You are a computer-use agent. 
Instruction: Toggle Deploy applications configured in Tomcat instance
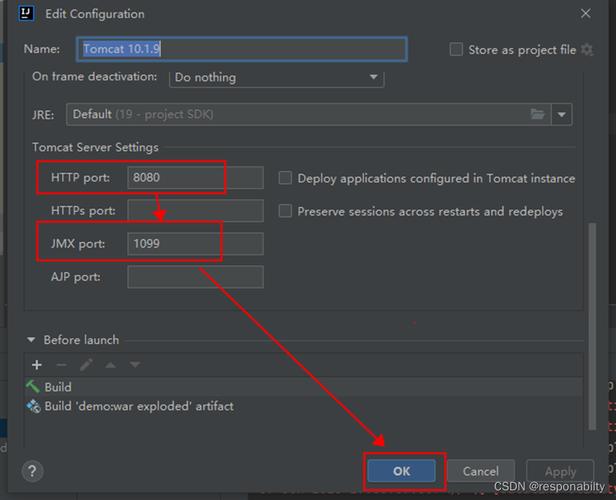click(285, 178)
